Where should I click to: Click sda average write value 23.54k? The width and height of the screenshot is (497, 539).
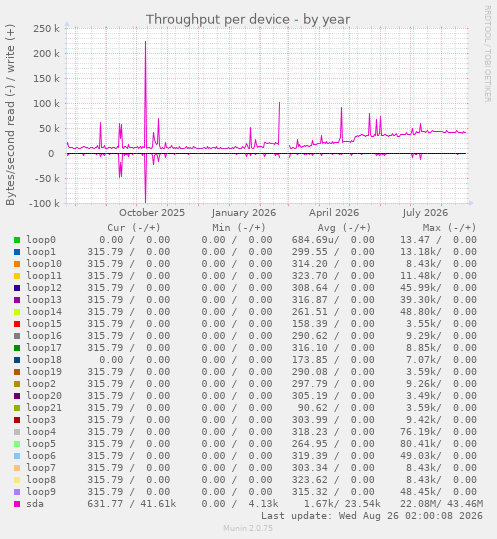coord(363,504)
